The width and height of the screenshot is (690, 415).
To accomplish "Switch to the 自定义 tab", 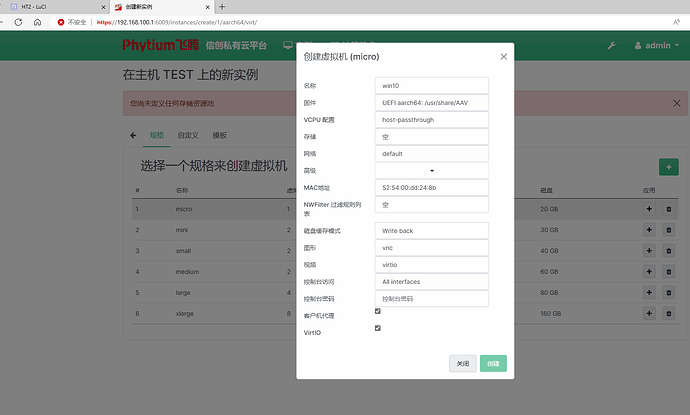I will [x=187, y=134].
